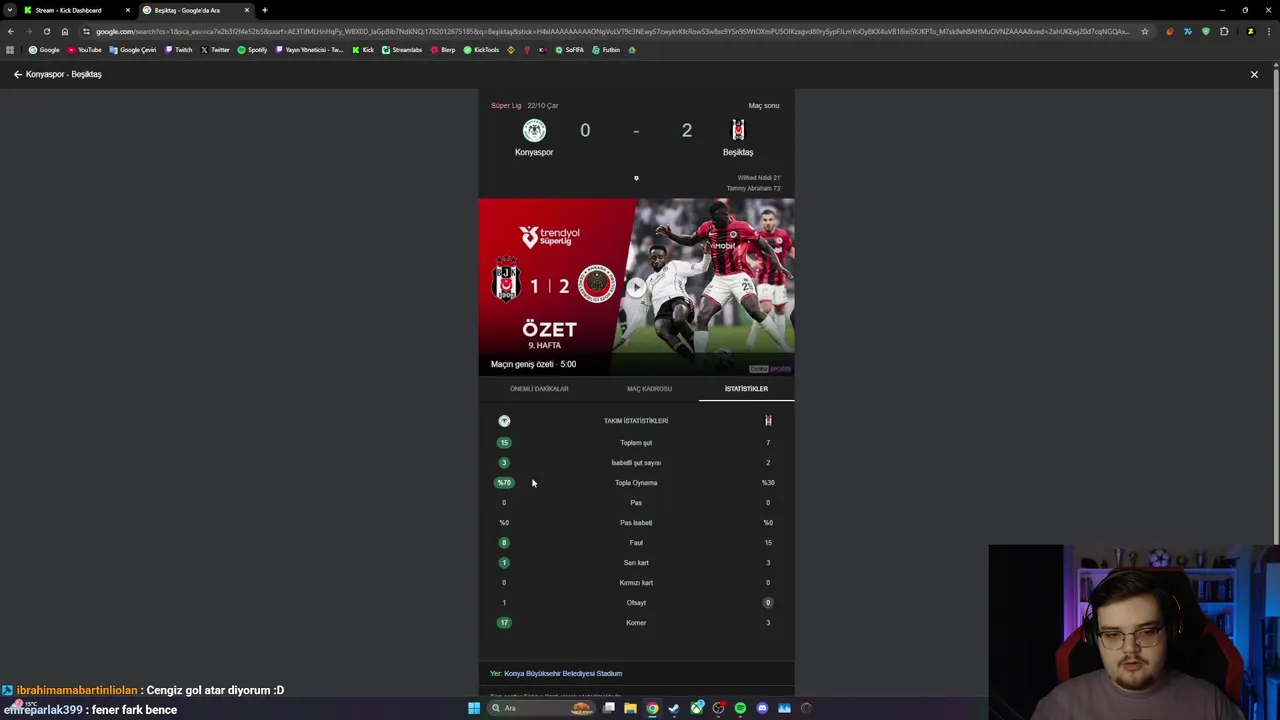Image resolution: width=1280 pixels, height=720 pixels.
Task: Open the Twitch bookmark
Action: pos(179,50)
